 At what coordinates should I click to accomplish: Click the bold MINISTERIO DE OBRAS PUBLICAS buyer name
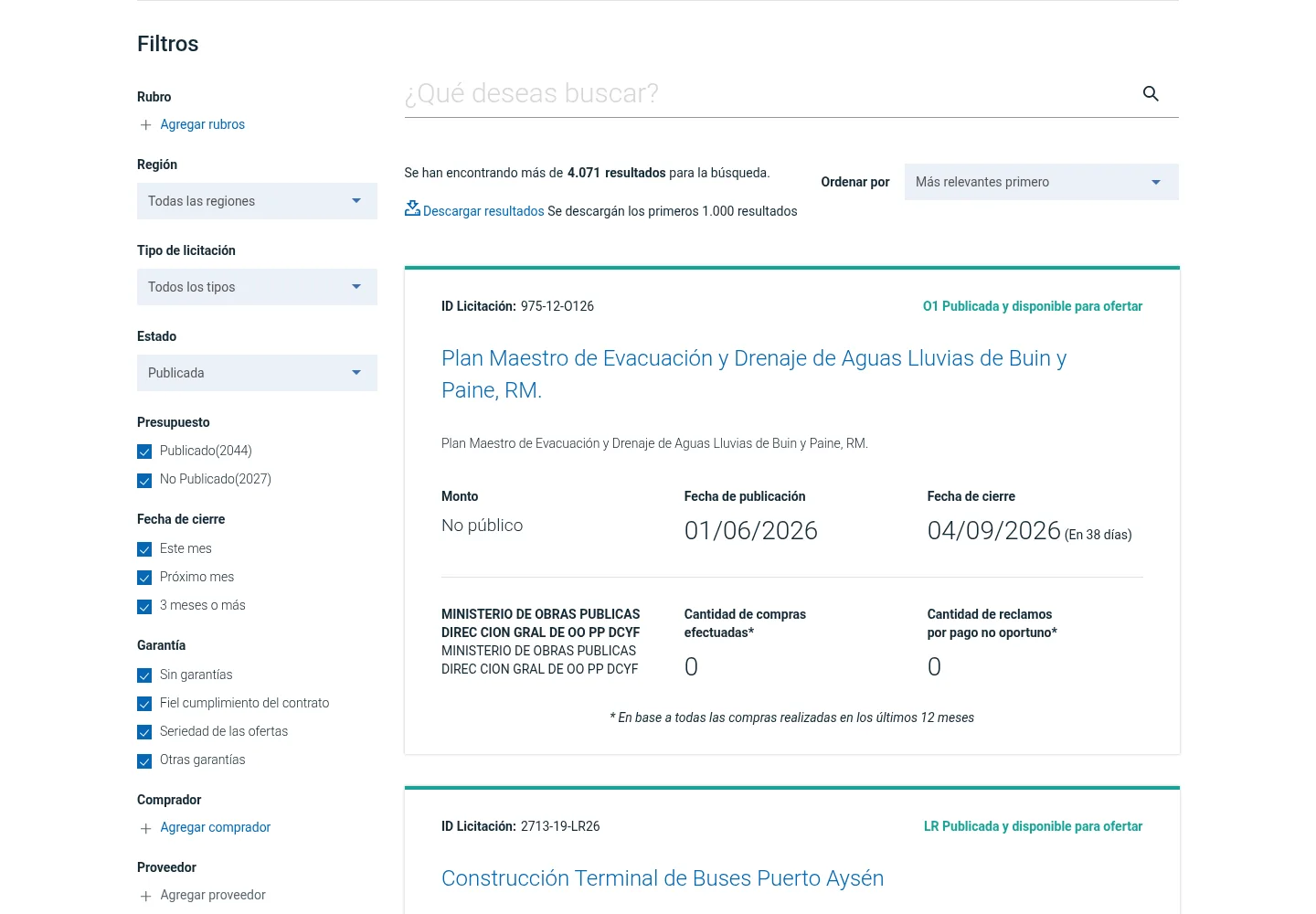[541, 623]
